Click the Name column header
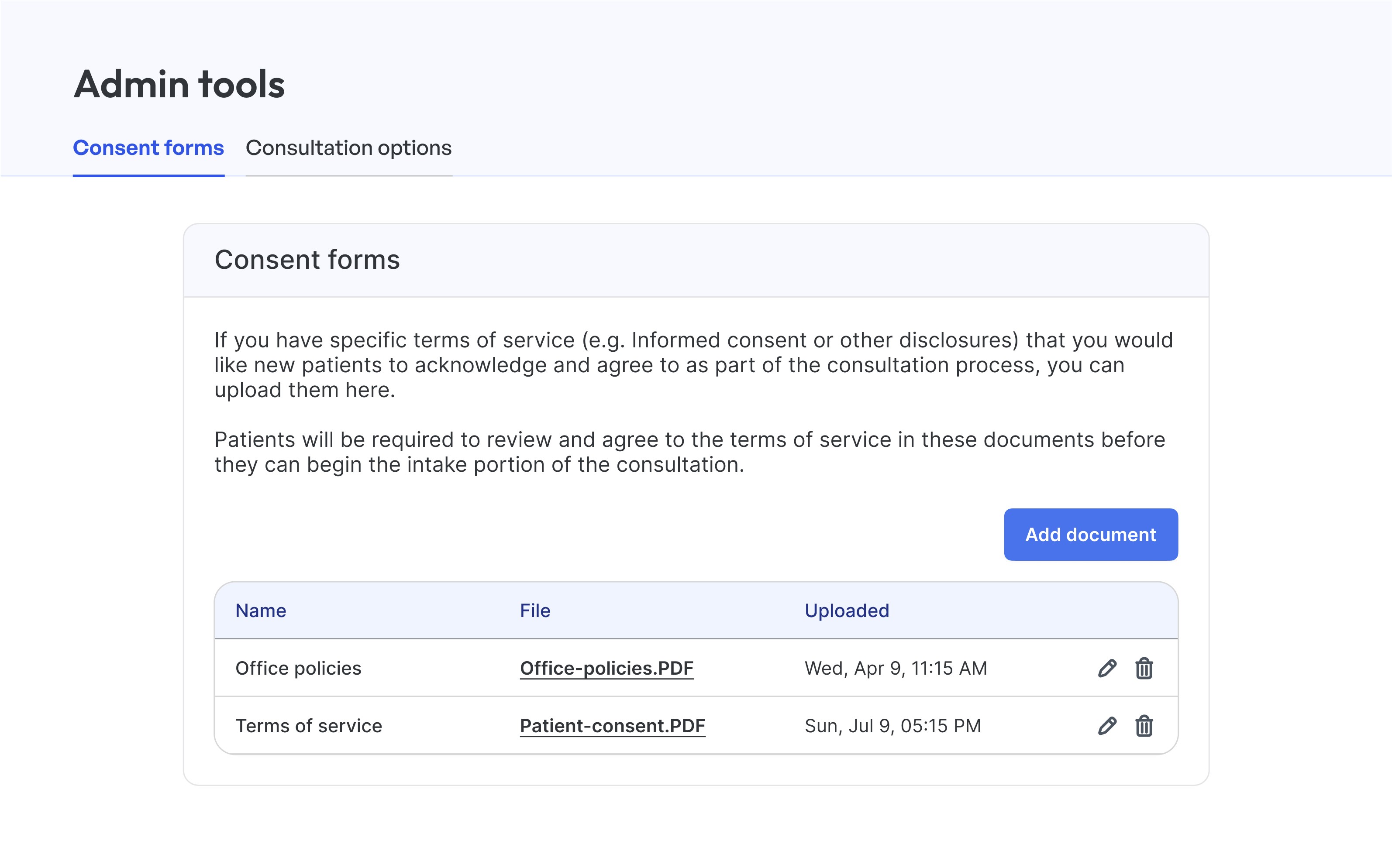The image size is (1392, 868). (261, 610)
